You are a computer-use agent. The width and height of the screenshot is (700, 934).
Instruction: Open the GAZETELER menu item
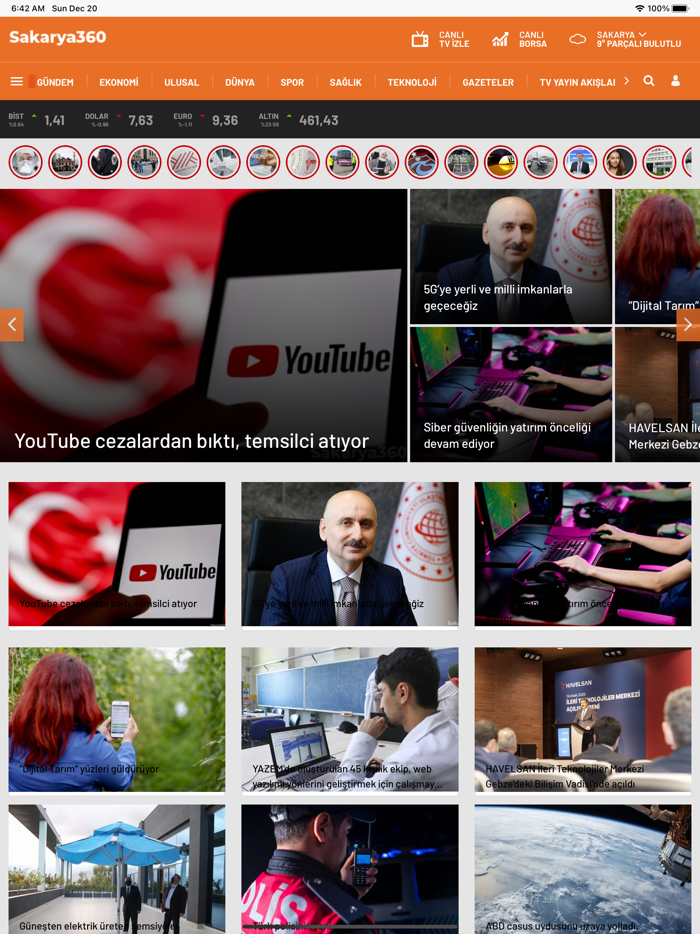coord(488,82)
